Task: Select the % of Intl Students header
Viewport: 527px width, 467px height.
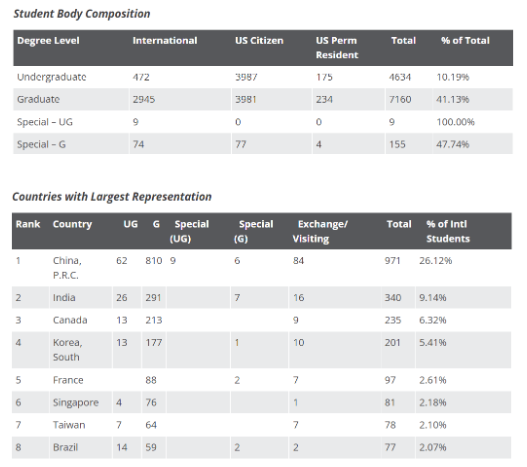Action: click(x=448, y=231)
